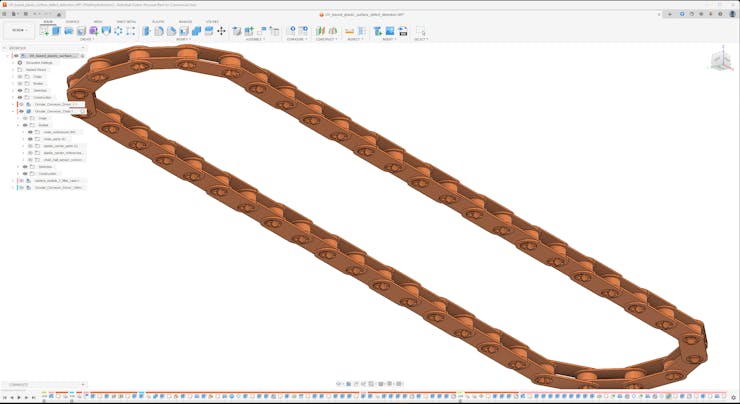Expand the Comments panel

click(x=82, y=384)
